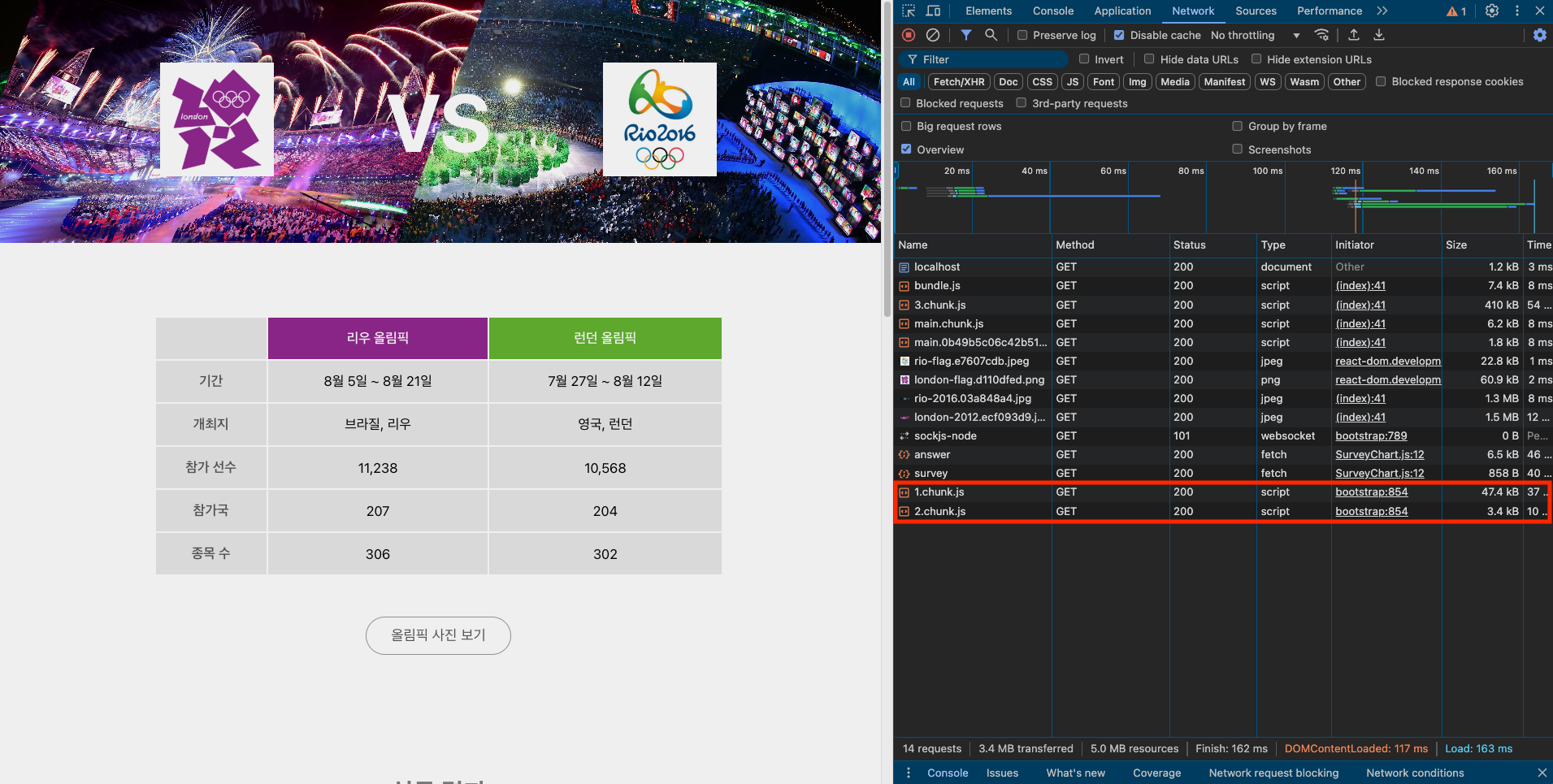
Task: Click the 올림픽 사진 보기 button
Action: [x=438, y=635]
